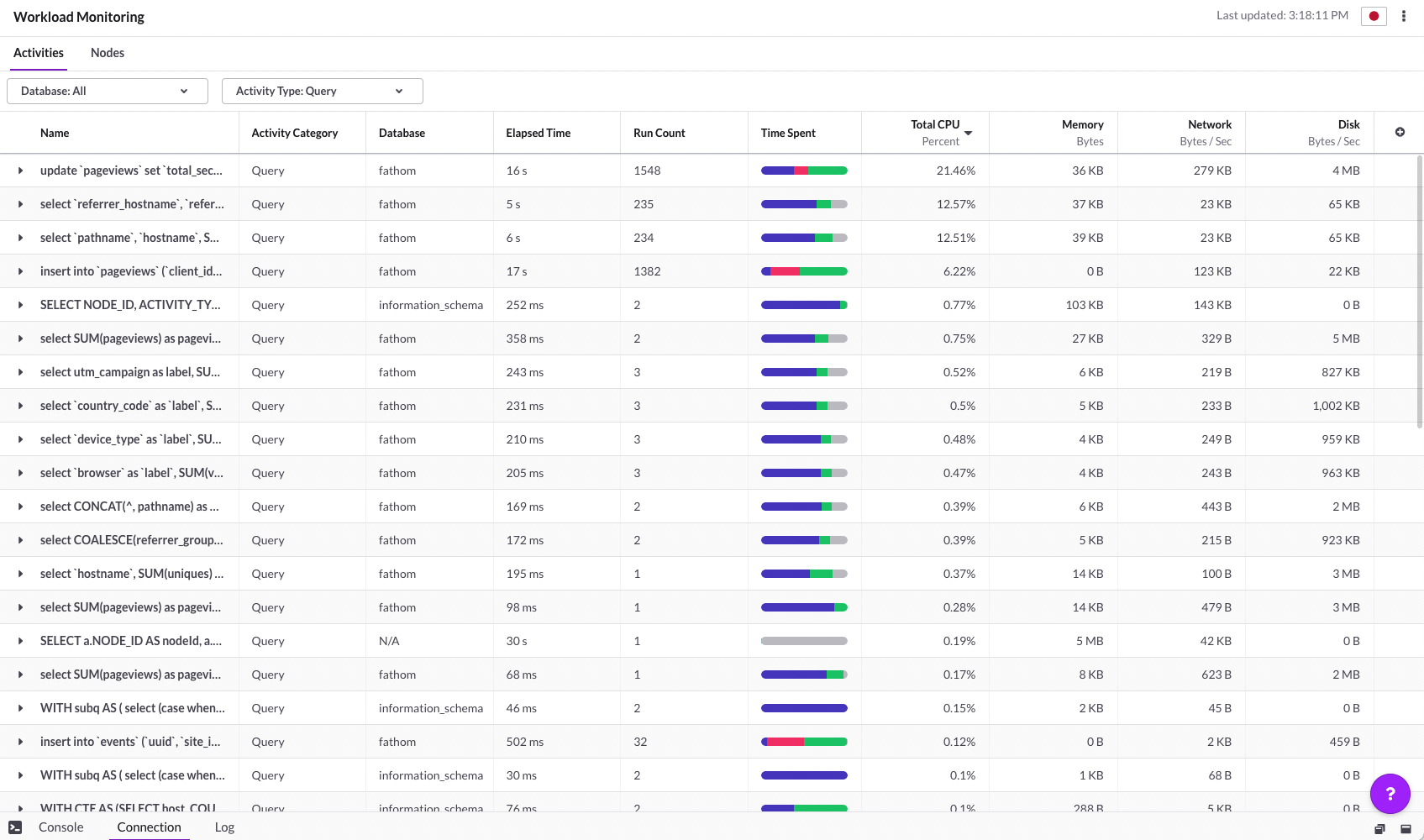Click the terminal icon beside Console
The width and height of the screenshot is (1424, 840).
click(x=15, y=827)
